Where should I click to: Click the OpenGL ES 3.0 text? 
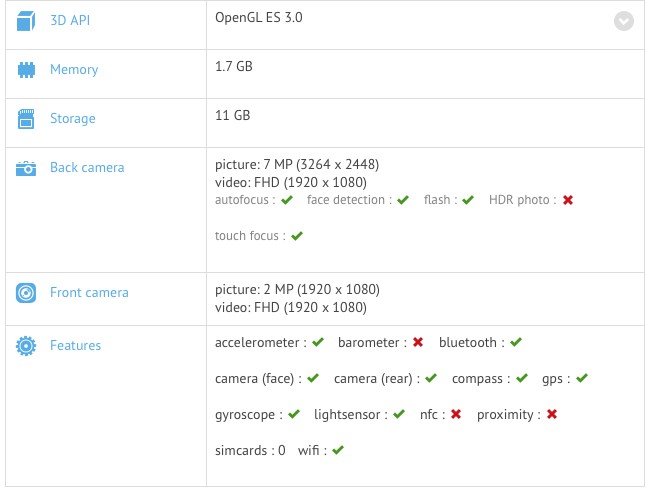click(x=259, y=18)
